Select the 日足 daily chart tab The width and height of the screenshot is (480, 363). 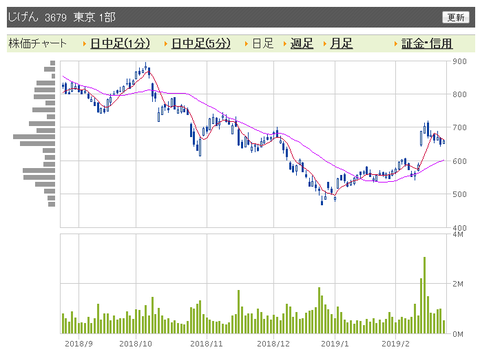(263, 43)
